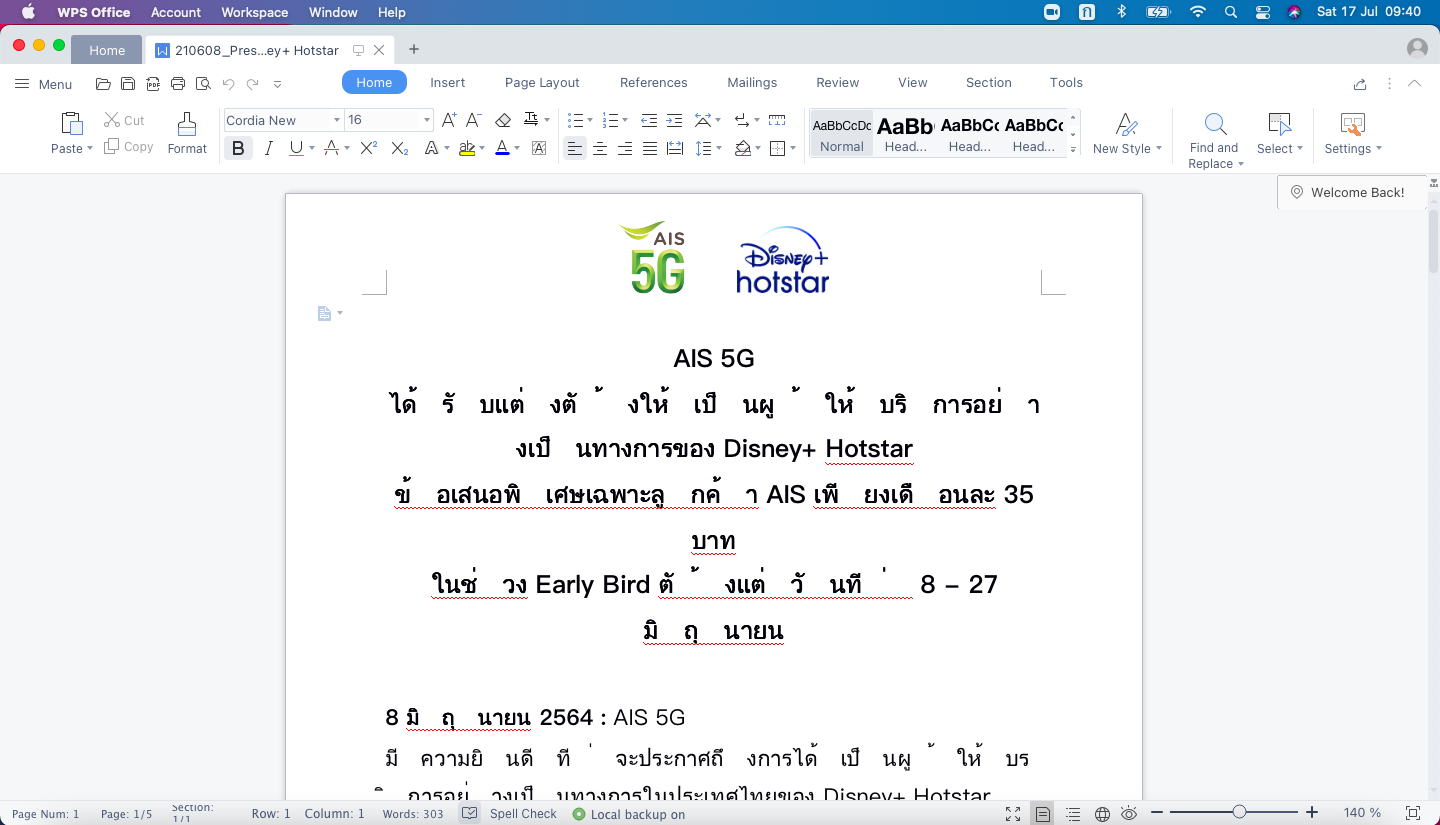Image resolution: width=1440 pixels, height=825 pixels.
Task: Open Print Preview icon
Action: tap(203, 84)
